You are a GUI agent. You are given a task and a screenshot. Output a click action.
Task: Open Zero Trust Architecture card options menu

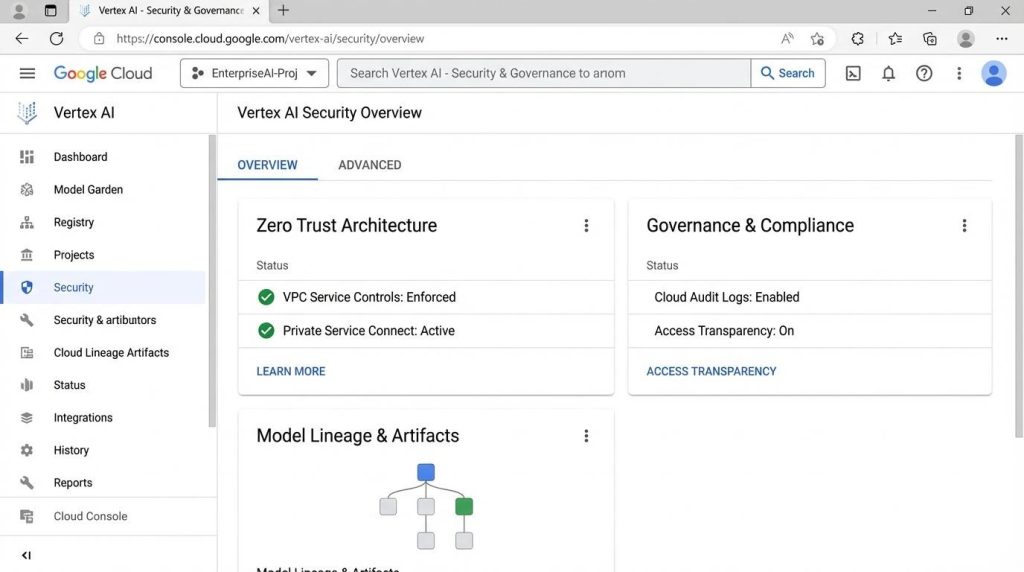[586, 226]
